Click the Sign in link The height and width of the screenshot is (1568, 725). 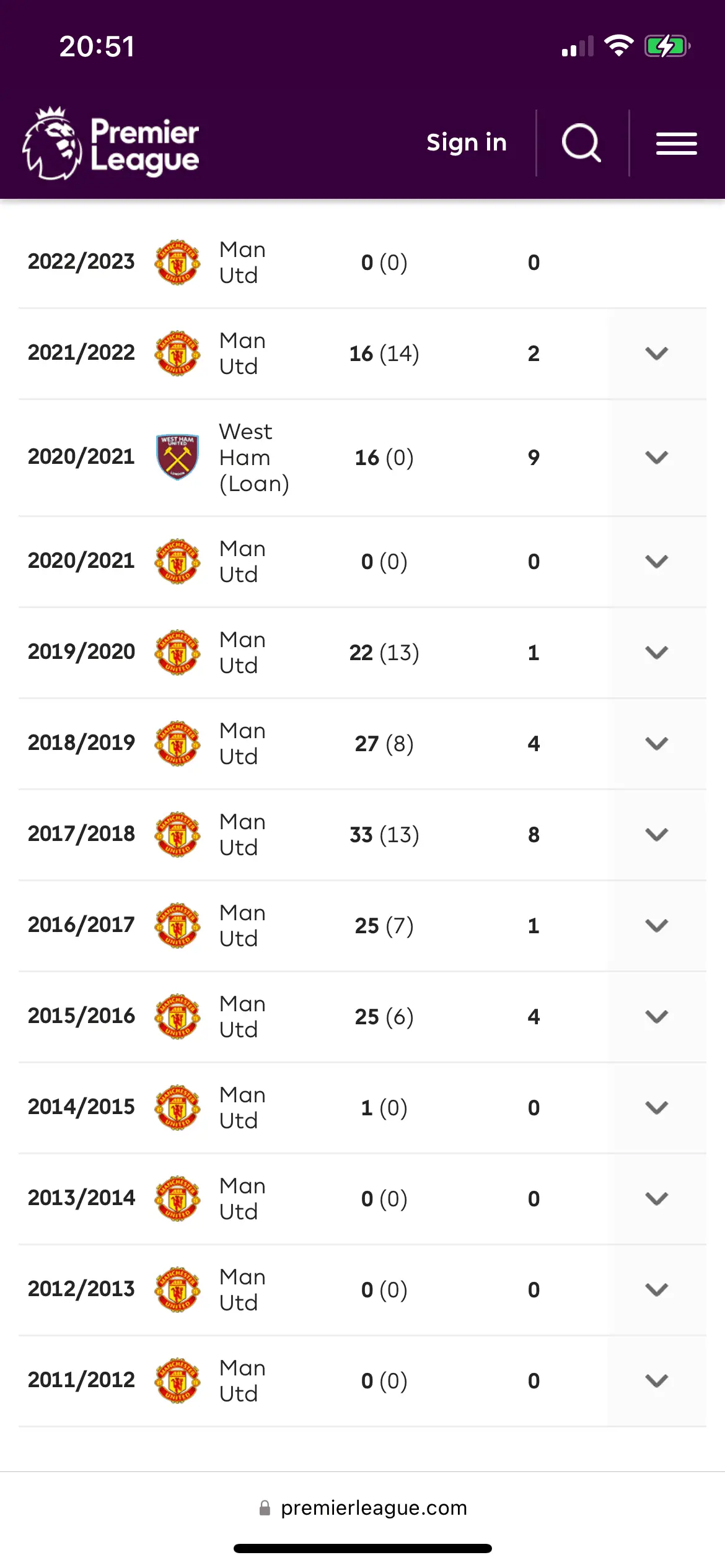click(467, 142)
